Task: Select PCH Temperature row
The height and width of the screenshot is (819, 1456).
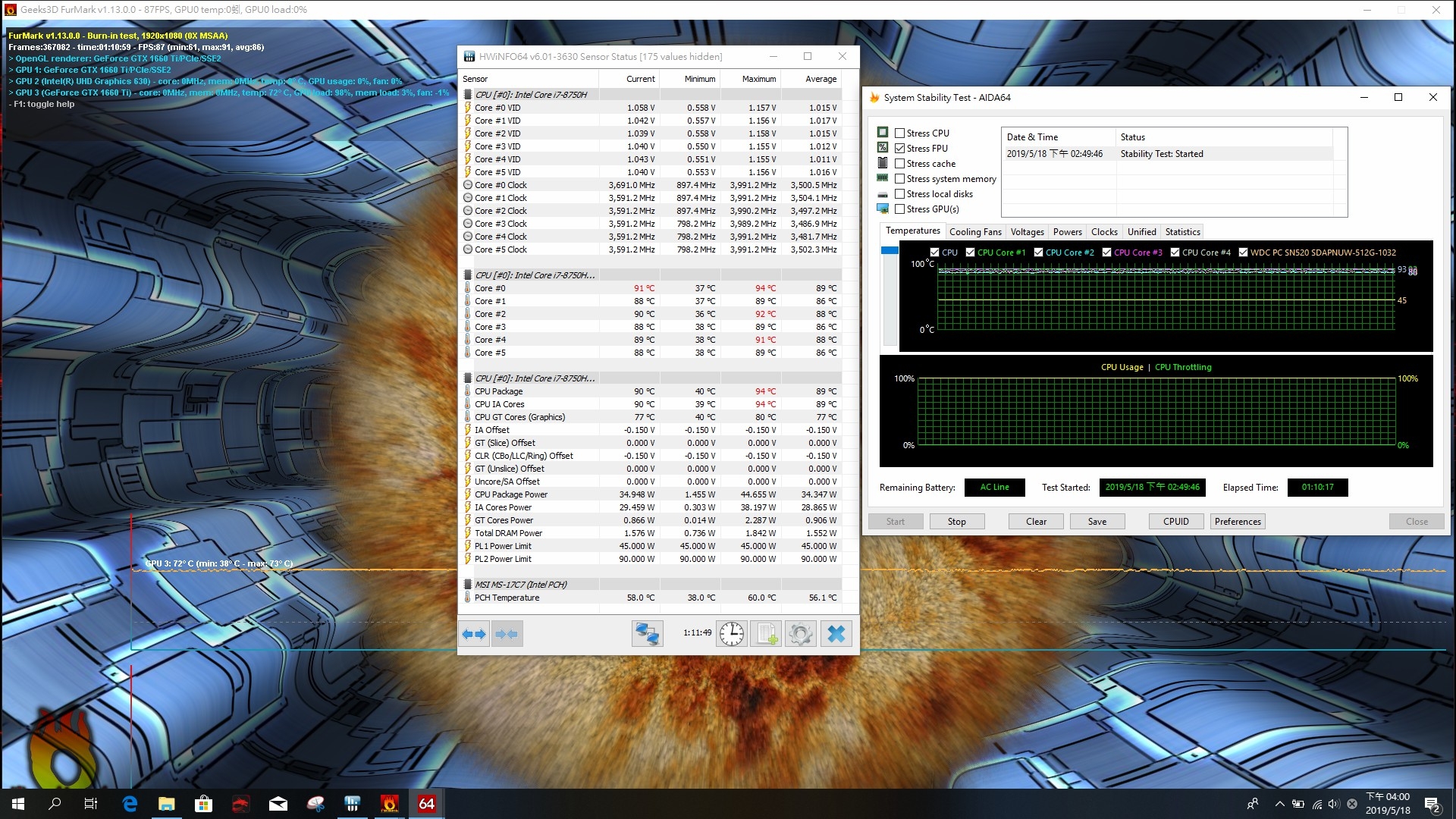Action: [652, 598]
